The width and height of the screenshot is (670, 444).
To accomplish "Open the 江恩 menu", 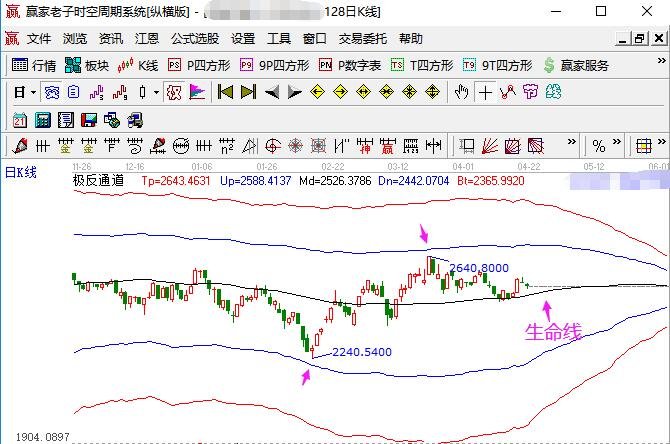I will tap(147, 39).
